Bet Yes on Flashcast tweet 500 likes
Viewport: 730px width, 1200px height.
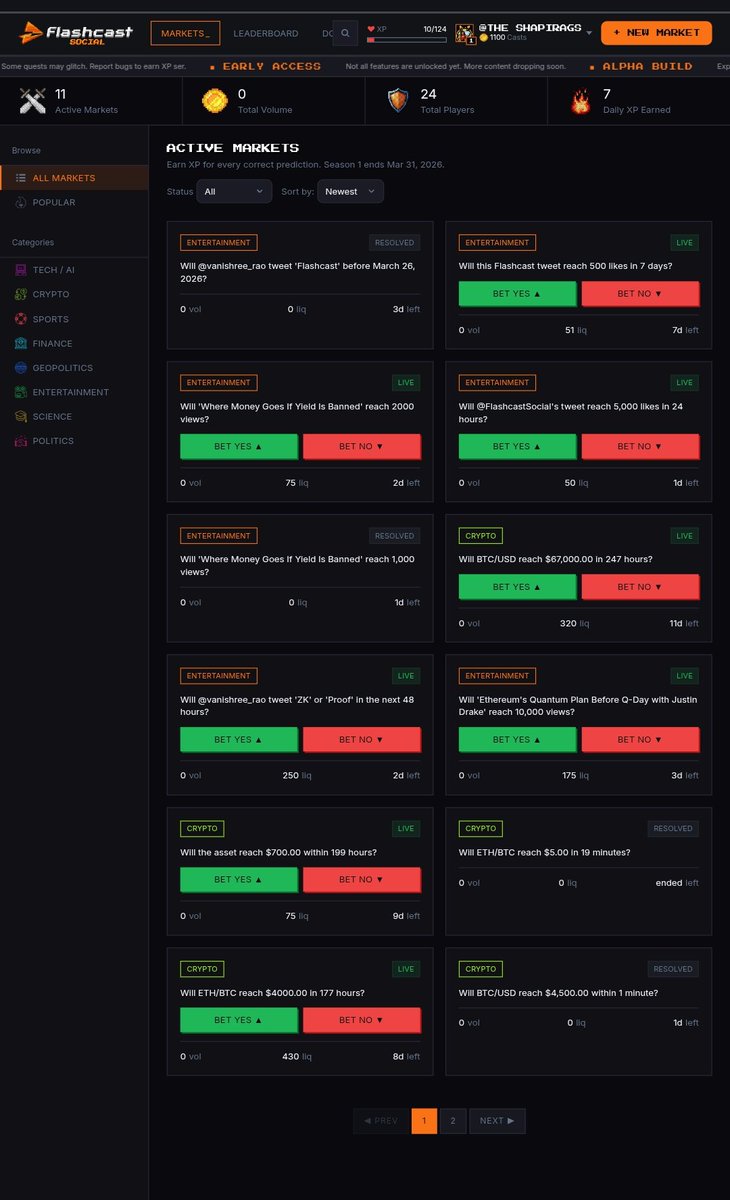(517, 294)
